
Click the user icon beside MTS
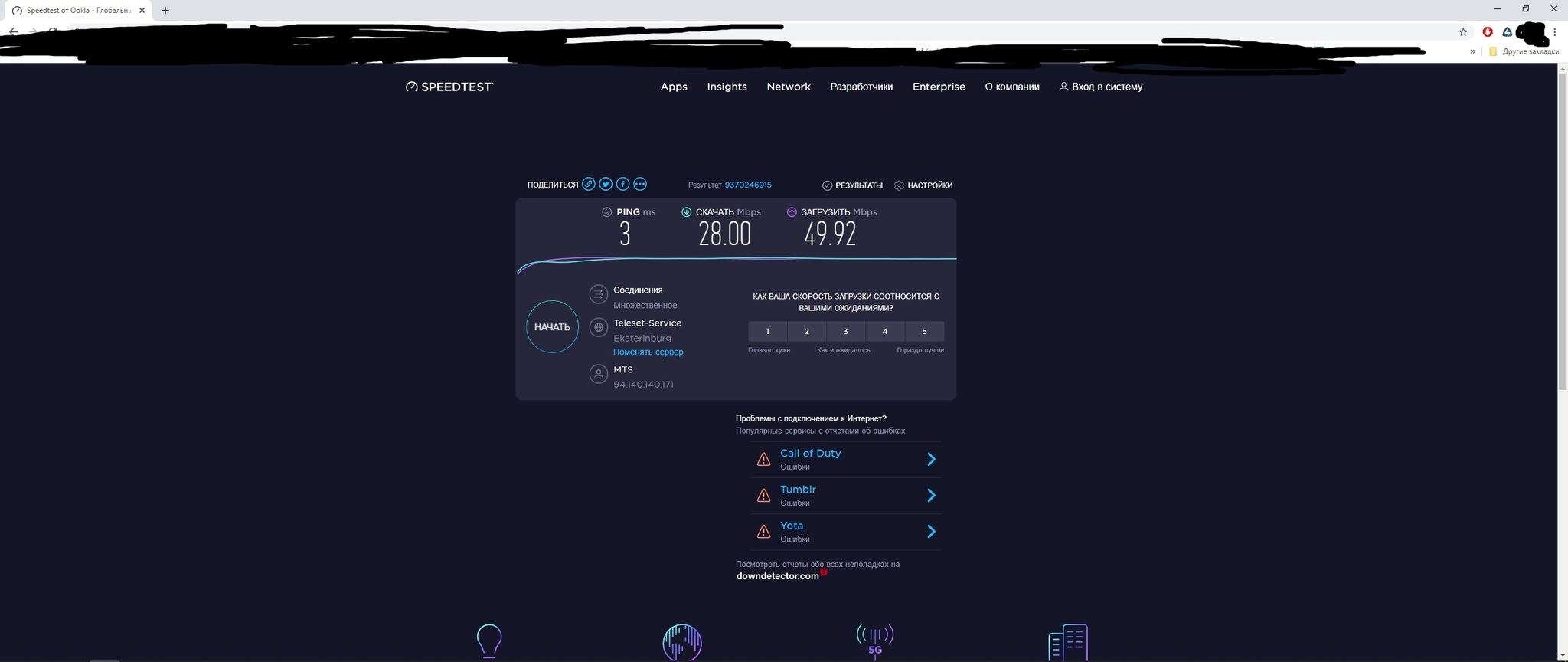(599, 374)
